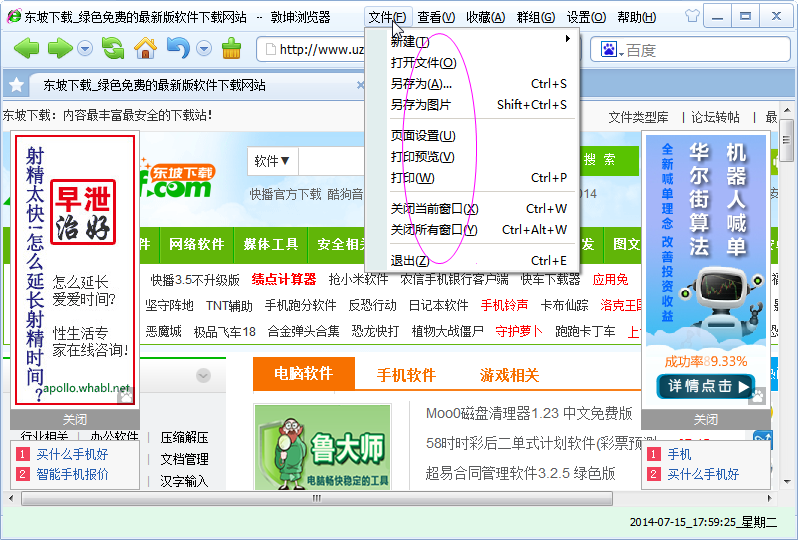Viewport: 798px width, 540px height.
Task: Choose 页面设置(U) menu item
Action: pyautogui.click(x=482, y=136)
